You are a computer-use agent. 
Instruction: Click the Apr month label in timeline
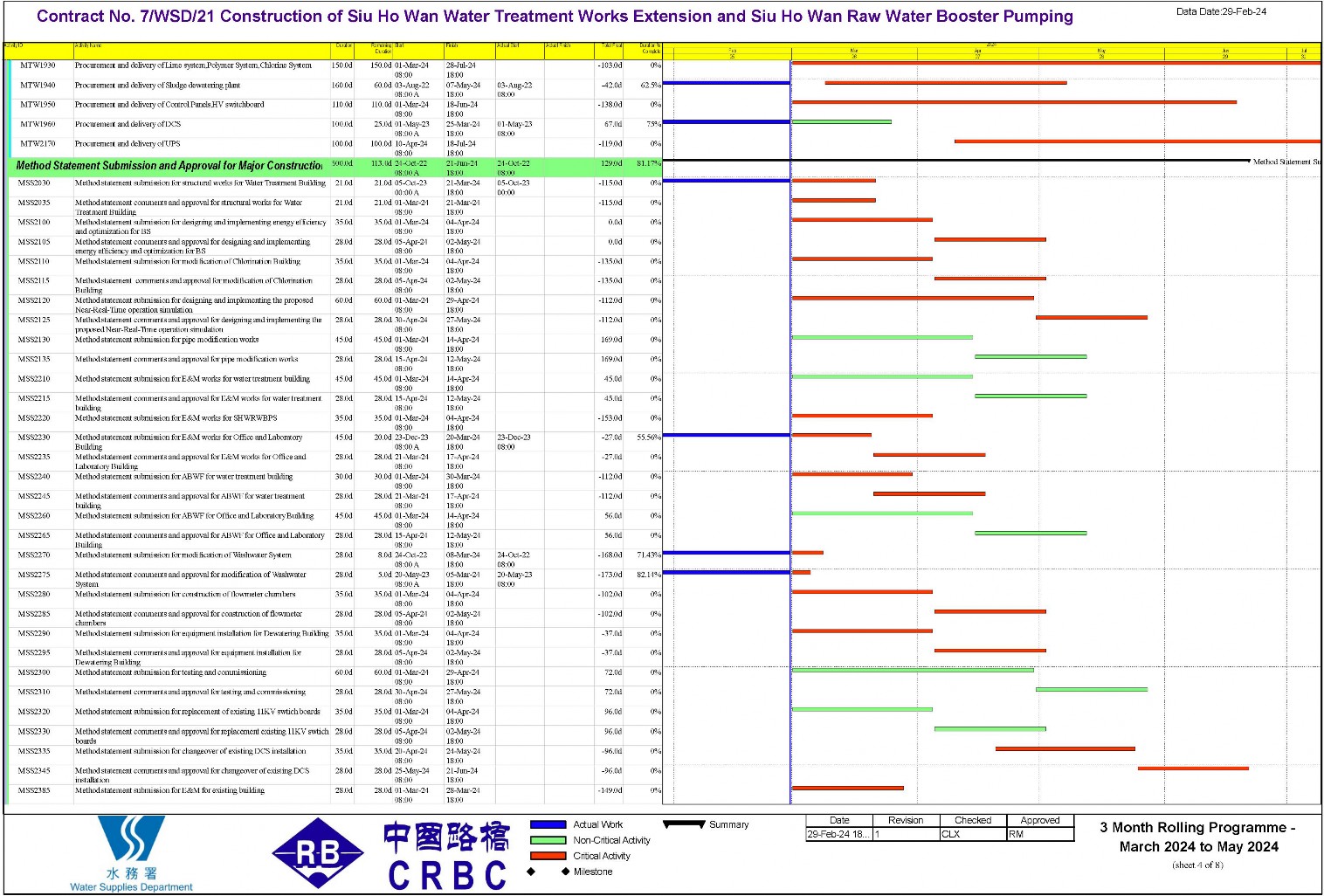[977, 52]
